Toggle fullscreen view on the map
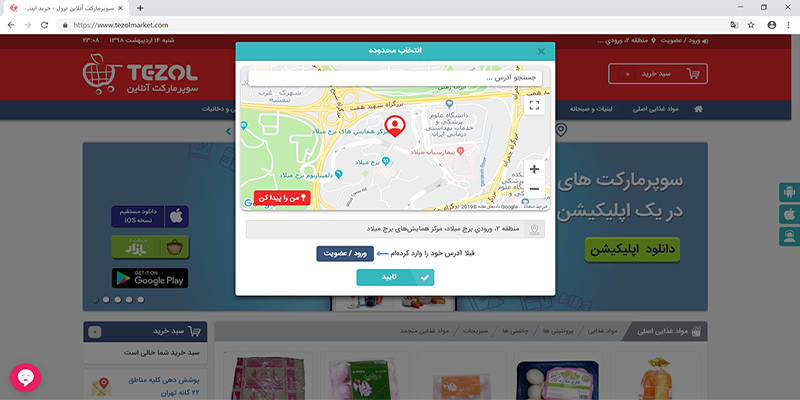 point(534,106)
